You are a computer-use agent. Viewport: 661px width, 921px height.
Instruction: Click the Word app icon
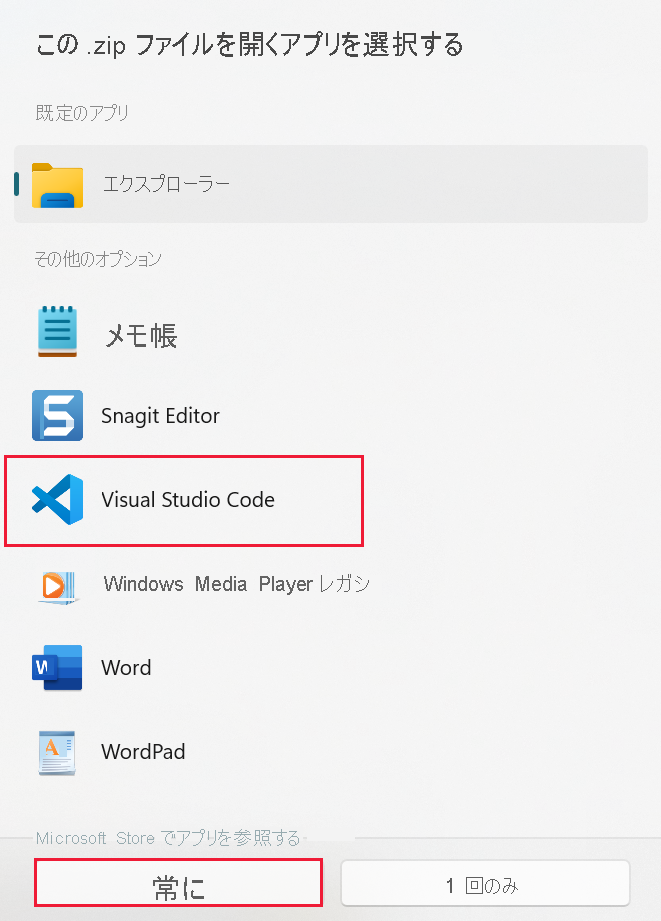(x=57, y=668)
